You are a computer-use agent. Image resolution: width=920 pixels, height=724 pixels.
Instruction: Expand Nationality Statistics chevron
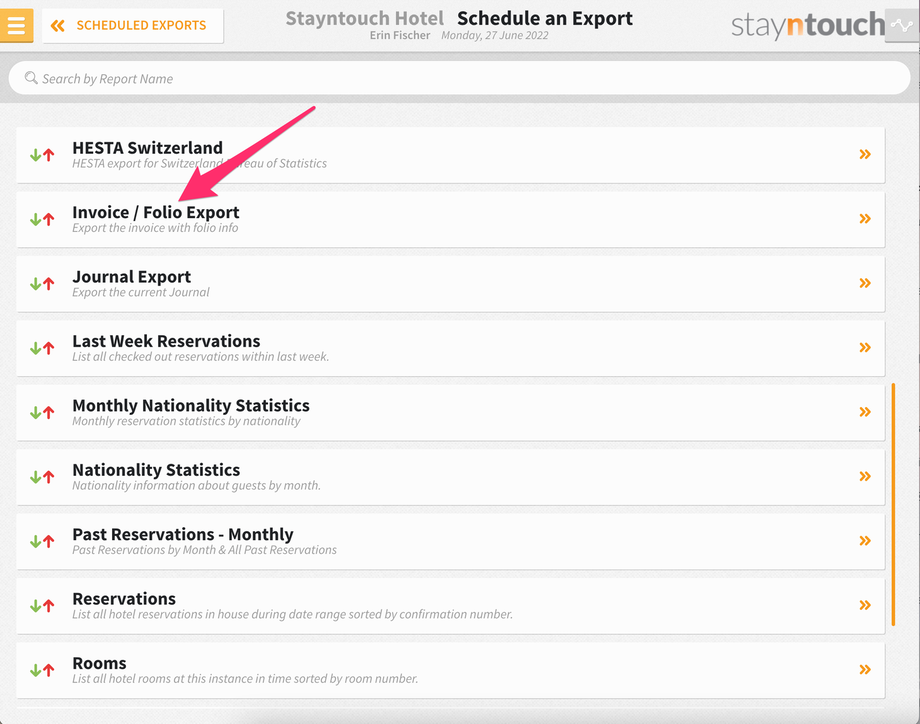tap(865, 476)
